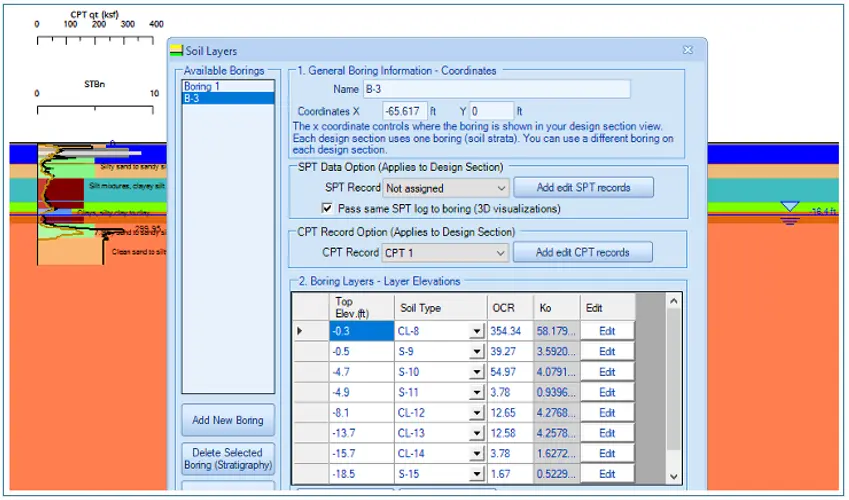Click OCR cell 354.34
The image size is (849, 500).
(510, 331)
